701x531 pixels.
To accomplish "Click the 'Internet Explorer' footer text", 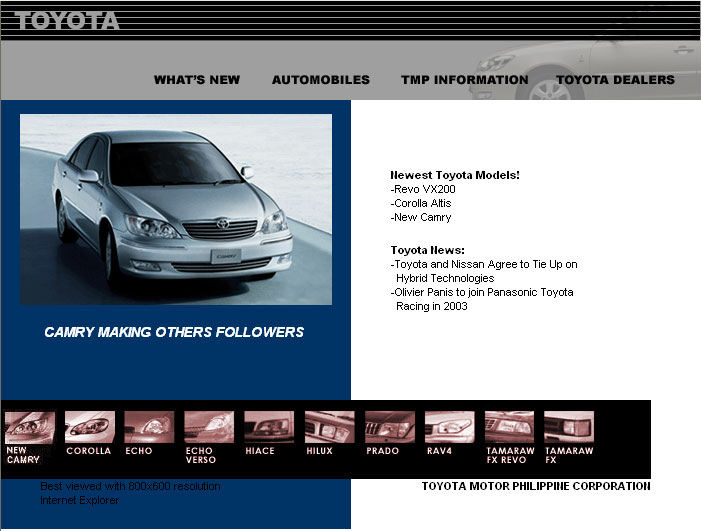I will coord(80,500).
